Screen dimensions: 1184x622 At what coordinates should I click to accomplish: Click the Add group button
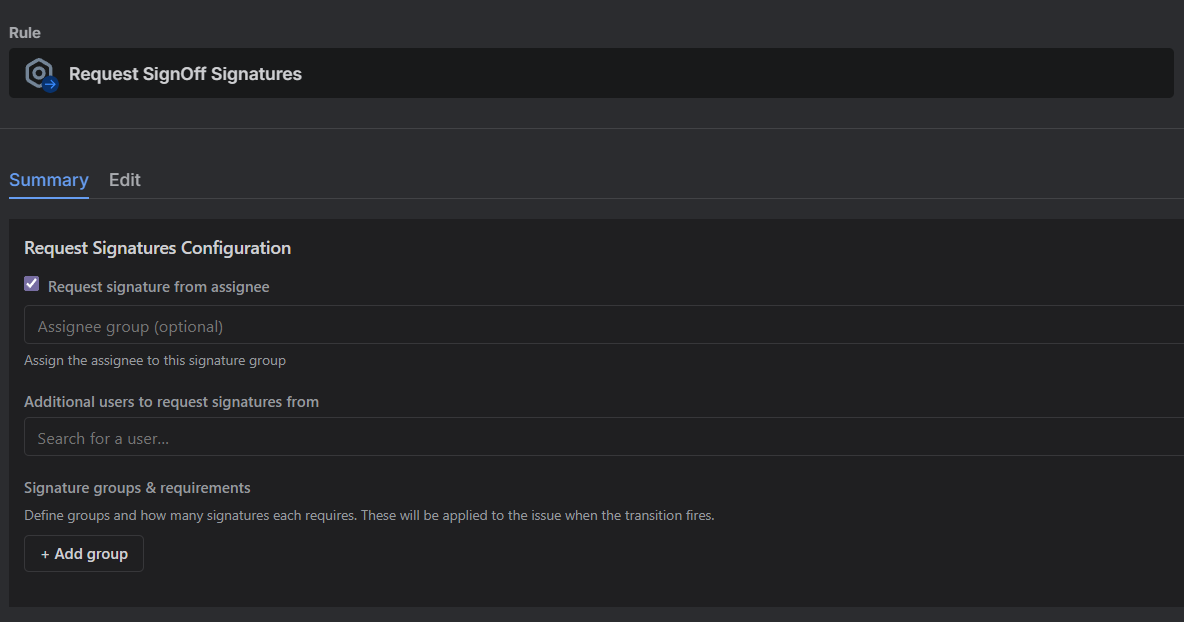(84, 553)
